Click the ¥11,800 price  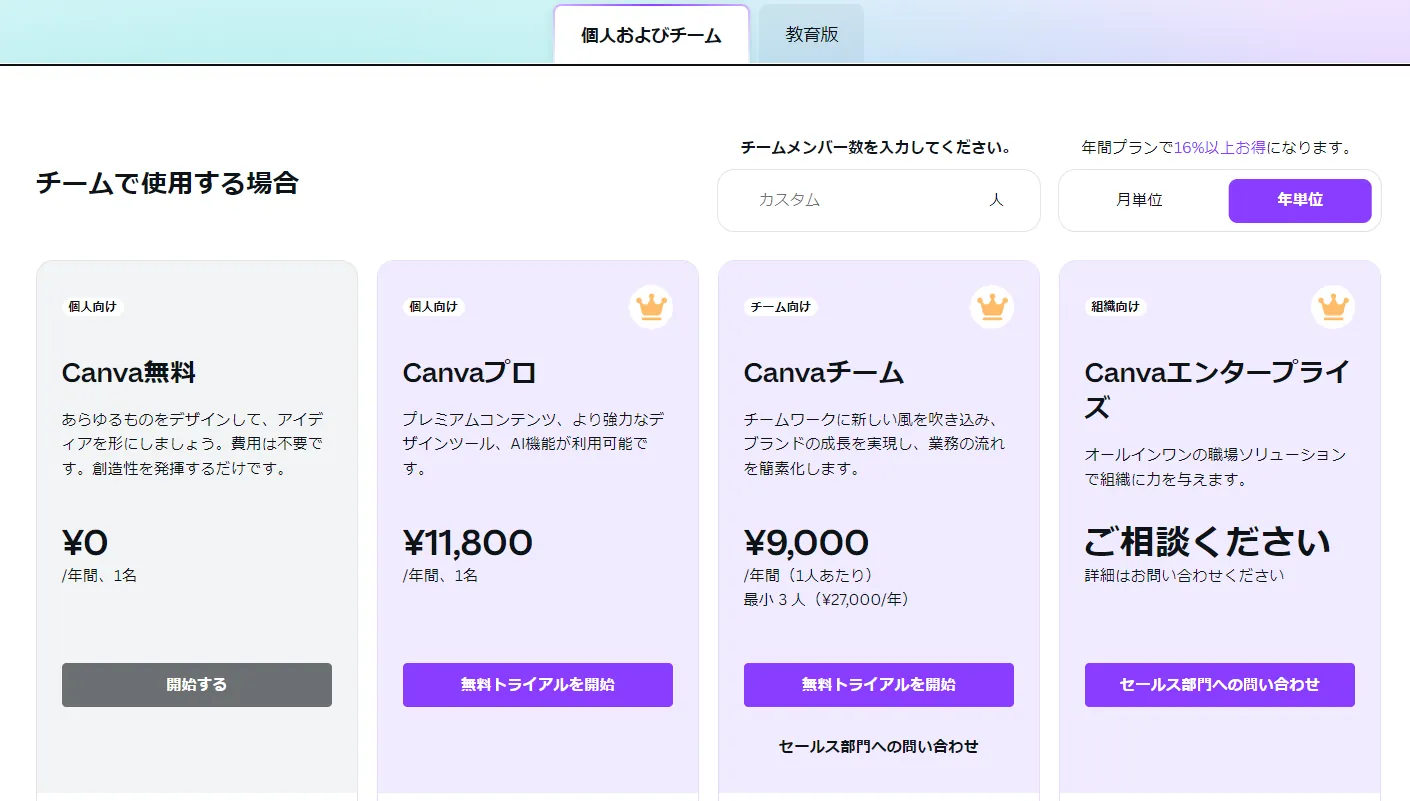468,543
